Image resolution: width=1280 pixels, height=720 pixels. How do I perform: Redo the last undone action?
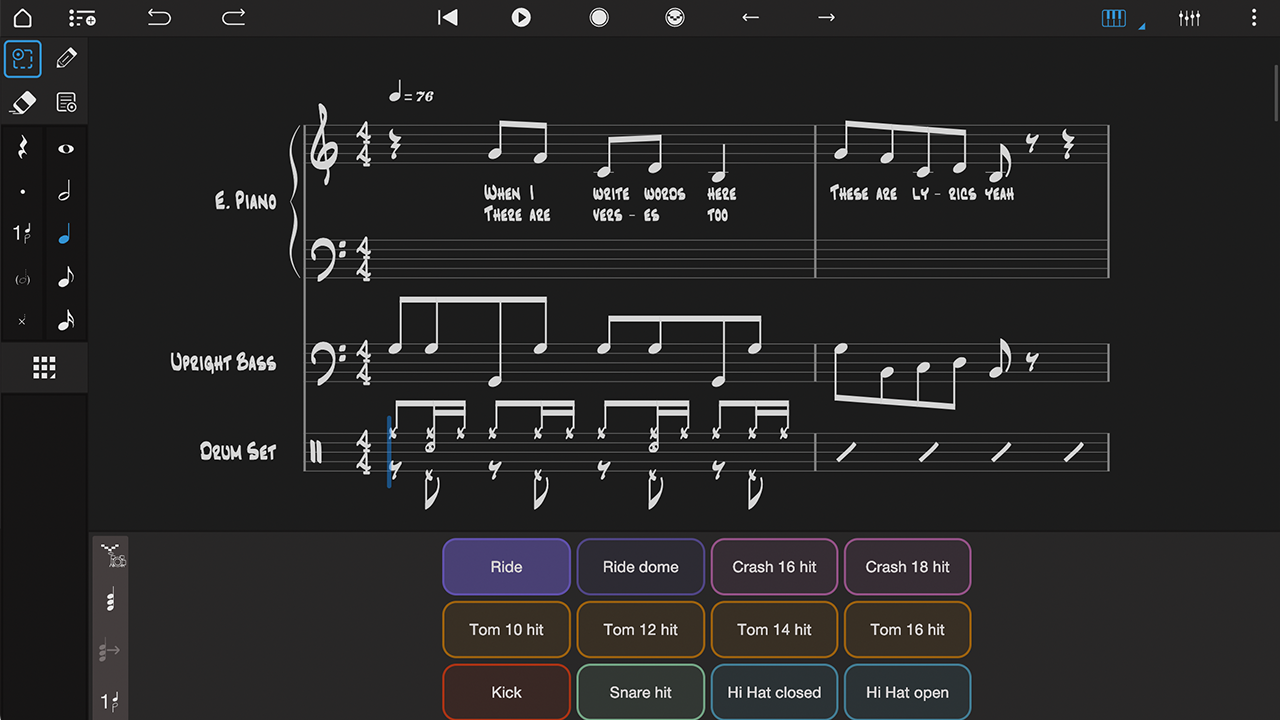233,17
